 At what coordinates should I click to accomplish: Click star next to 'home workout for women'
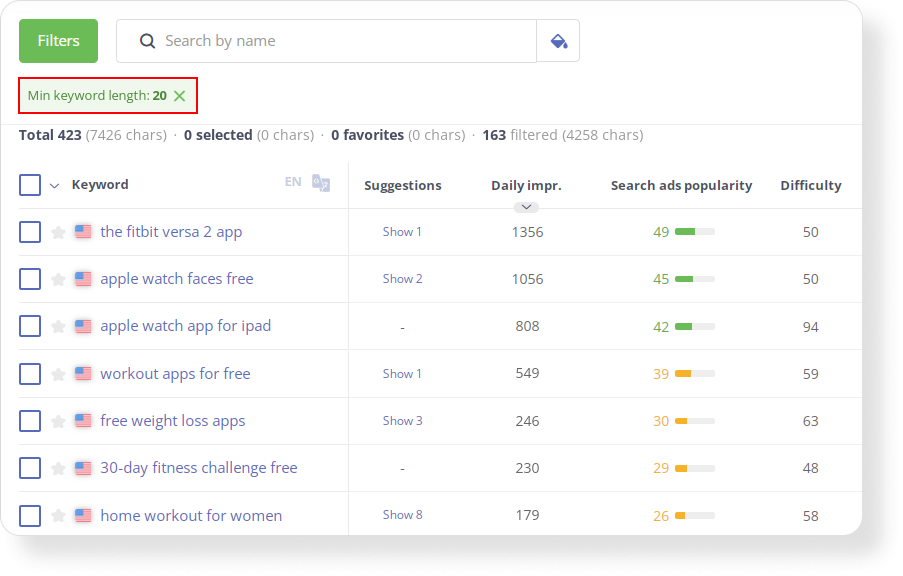(x=58, y=516)
